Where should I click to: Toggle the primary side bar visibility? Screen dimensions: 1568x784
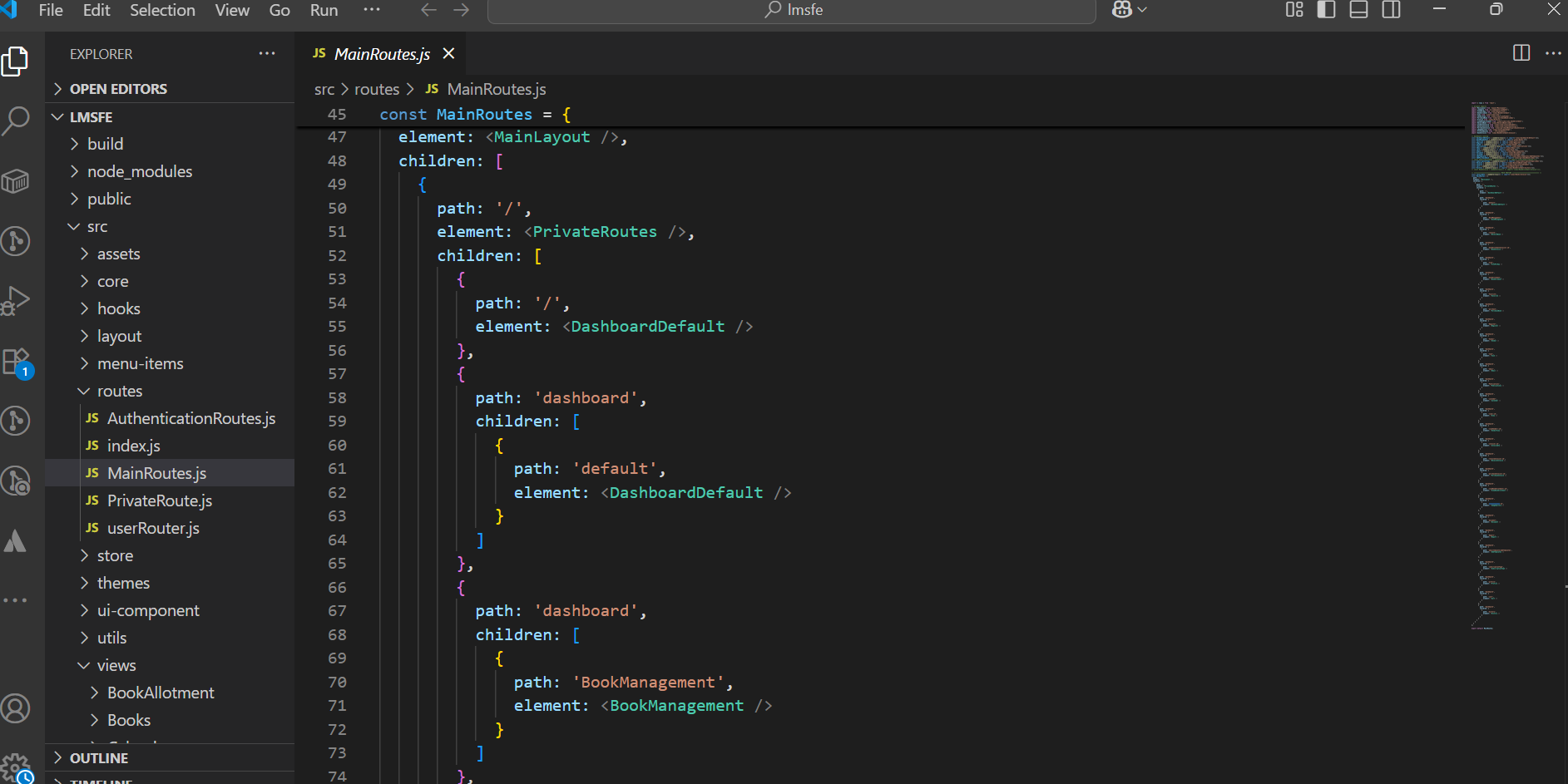tap(1327, 10)
